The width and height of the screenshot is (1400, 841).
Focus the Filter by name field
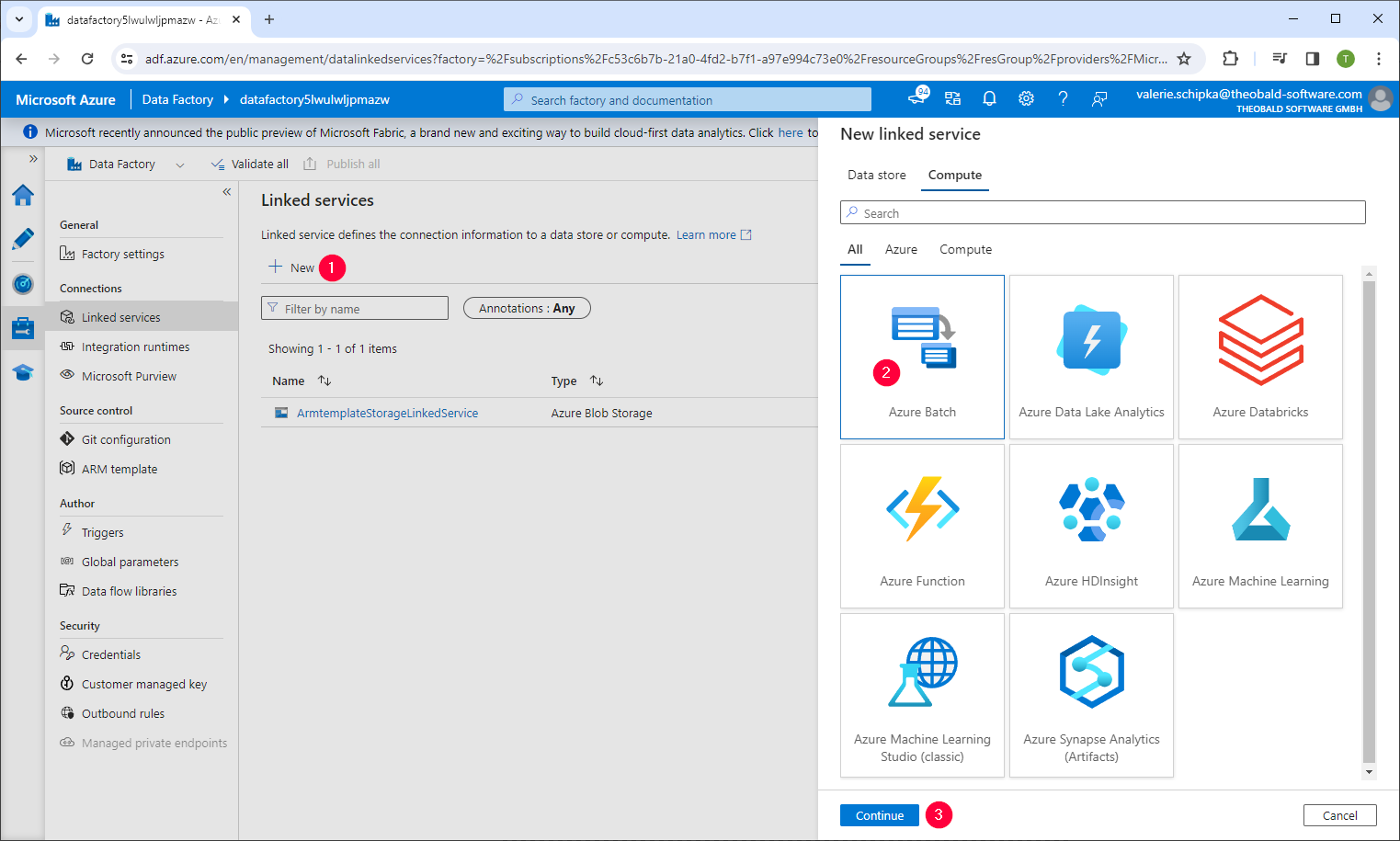(355, 308)
